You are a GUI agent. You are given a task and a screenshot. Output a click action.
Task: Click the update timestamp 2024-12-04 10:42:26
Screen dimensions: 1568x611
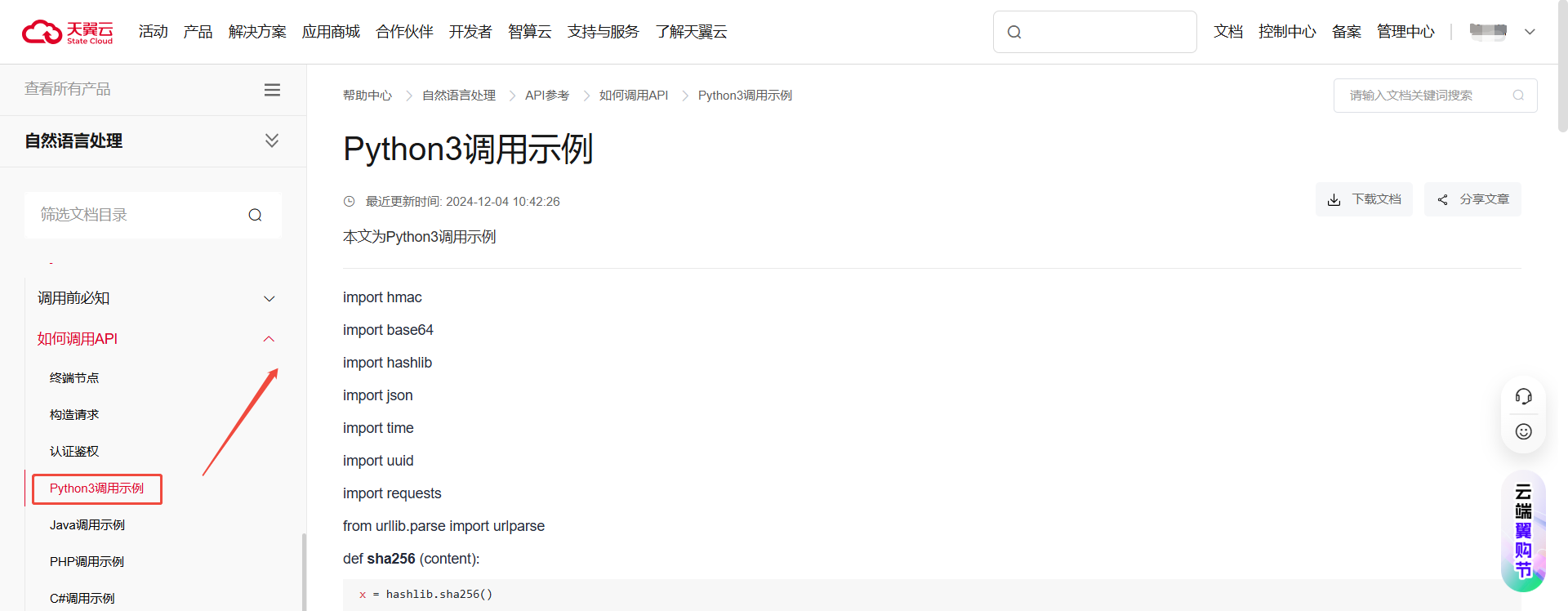click(503, 202)
